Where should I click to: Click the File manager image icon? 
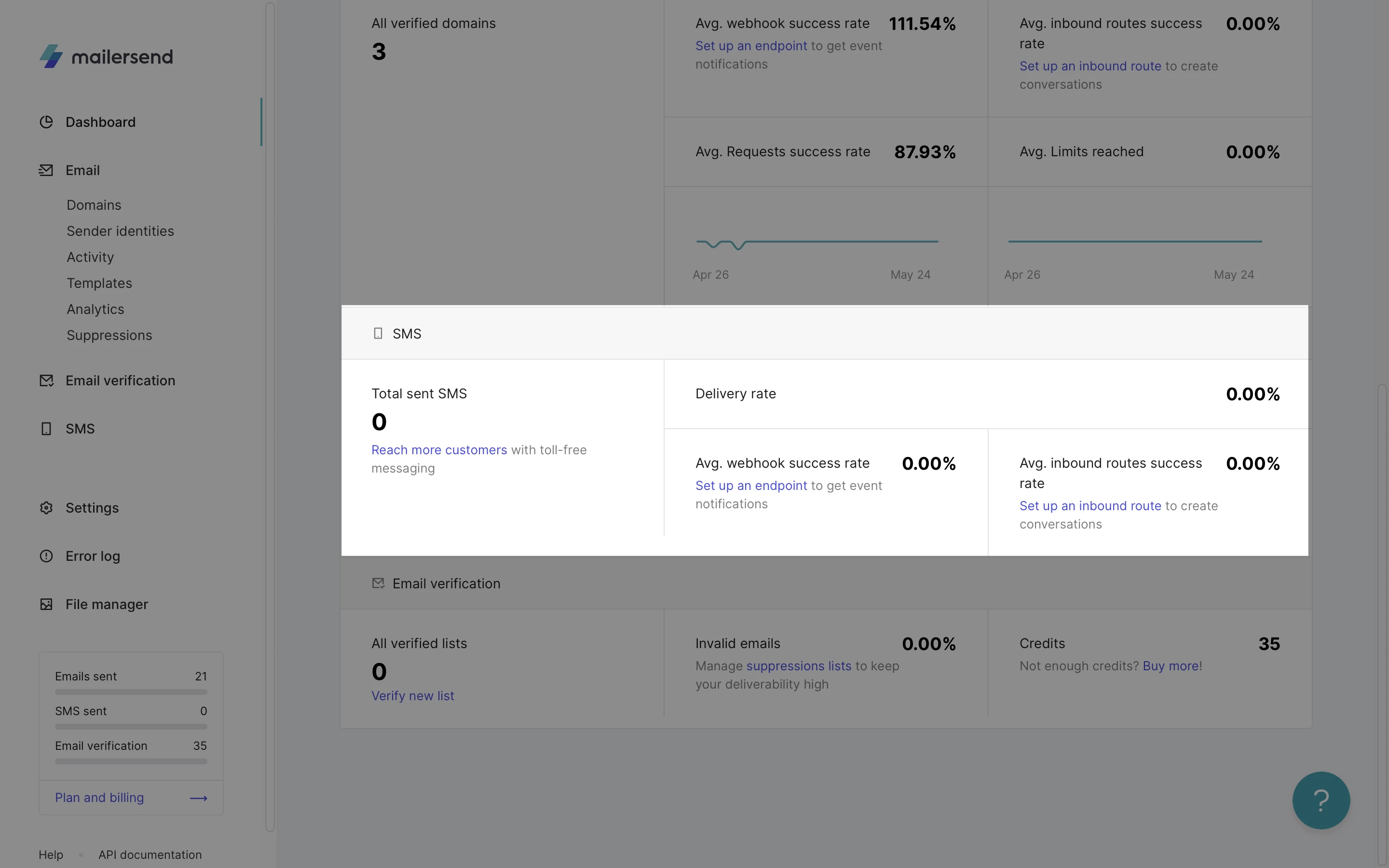pos(46,604)
